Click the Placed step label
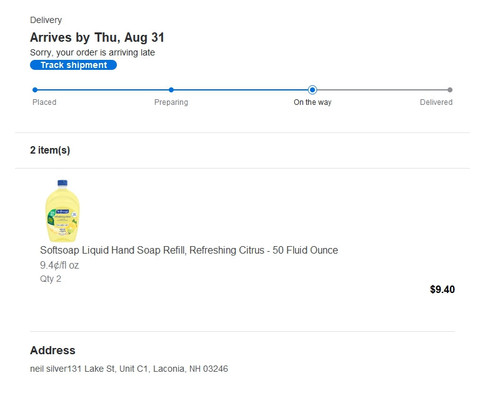 tap(44, 102)
